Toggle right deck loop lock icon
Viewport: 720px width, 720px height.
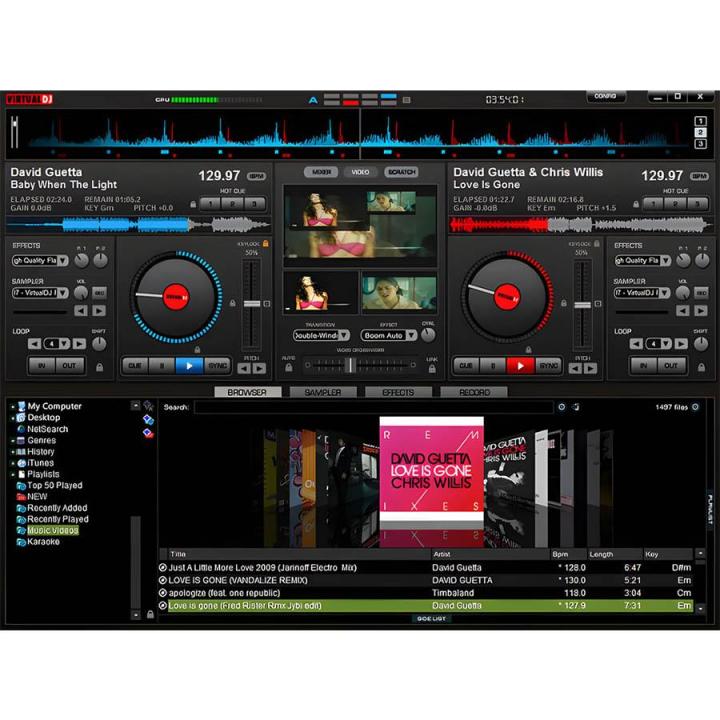[x=701, y=367]
